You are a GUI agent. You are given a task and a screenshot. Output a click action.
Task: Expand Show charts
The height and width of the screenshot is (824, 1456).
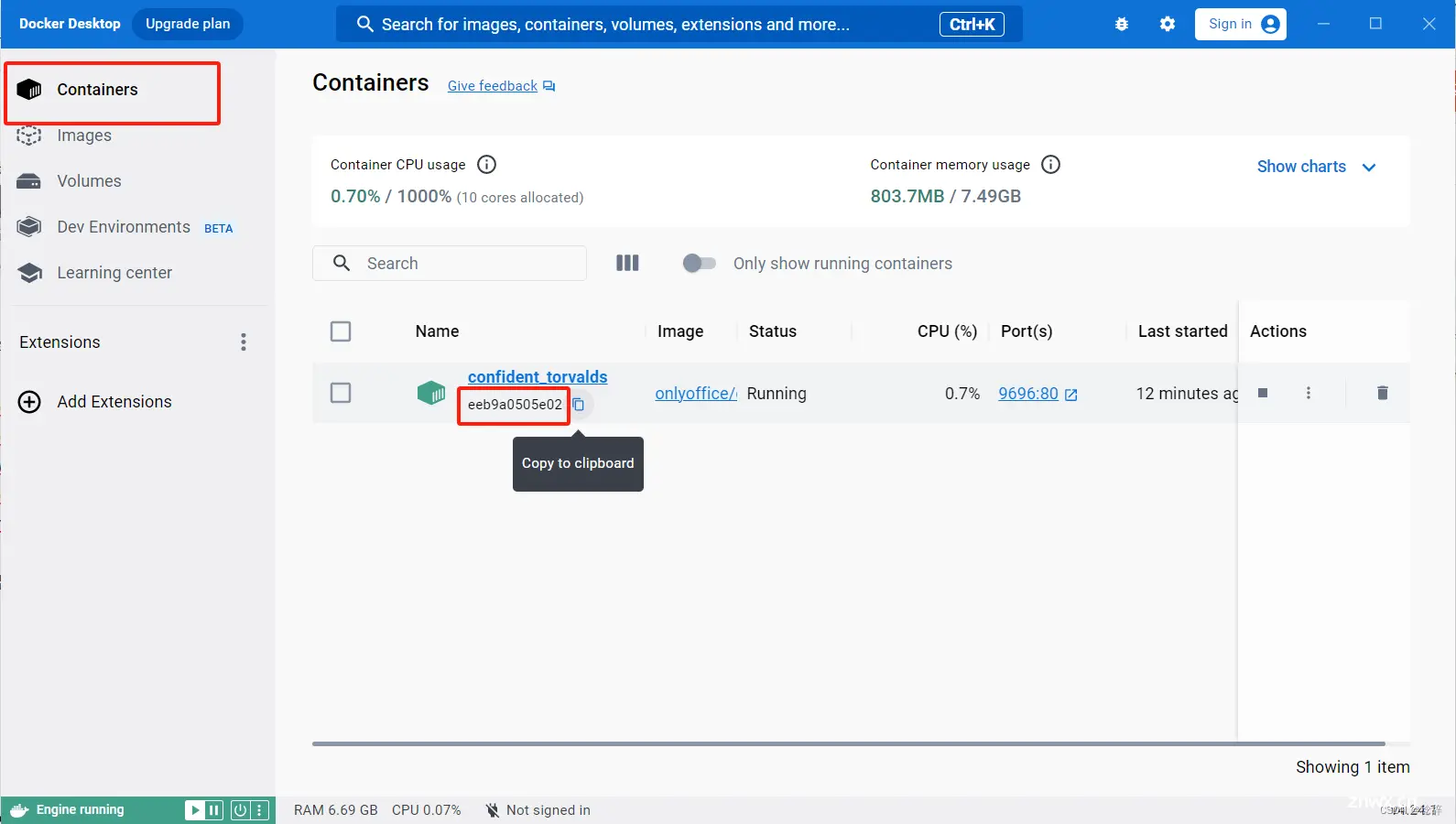(x=1317, y=167)
